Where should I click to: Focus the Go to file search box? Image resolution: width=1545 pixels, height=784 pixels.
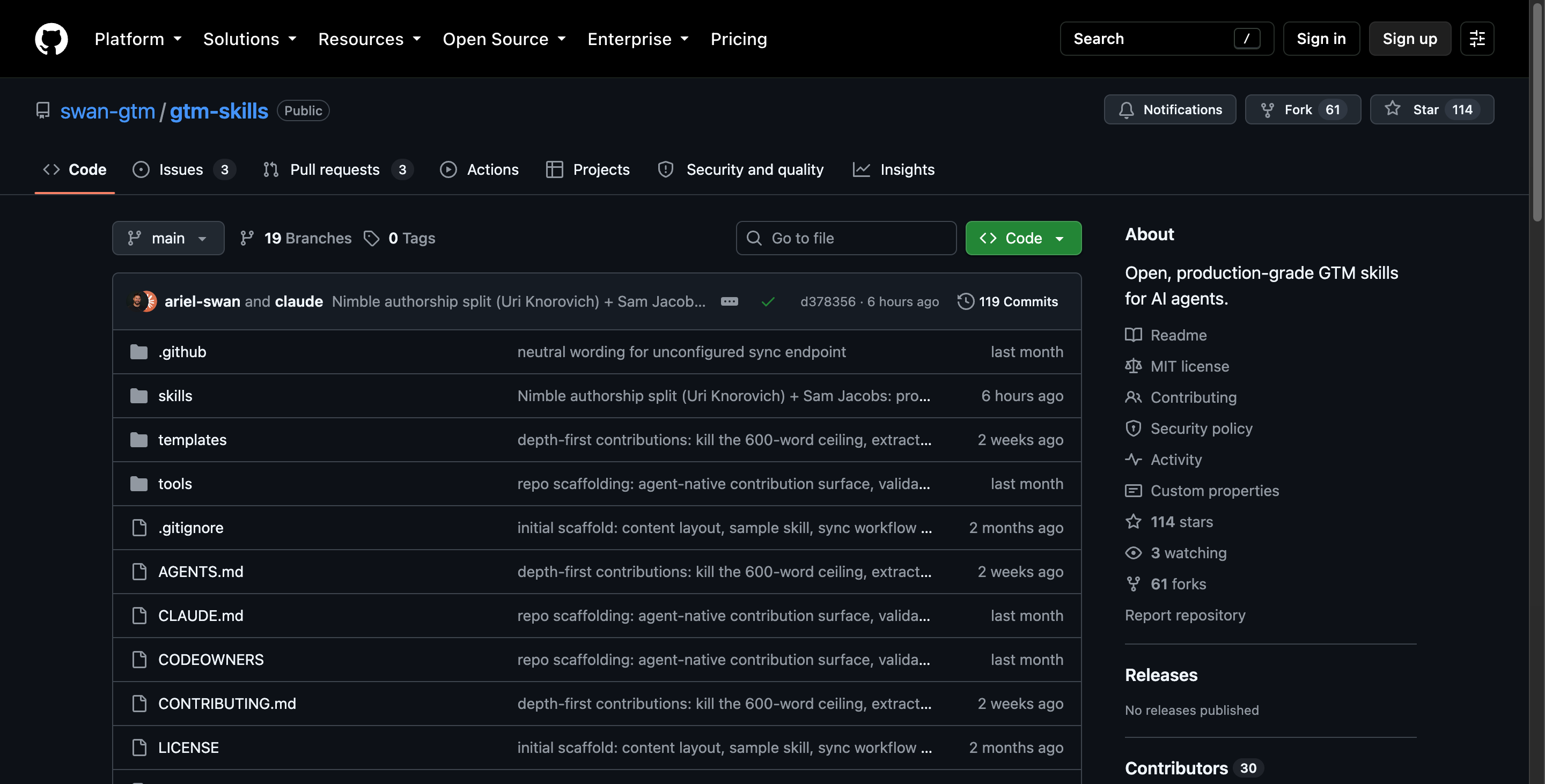click(x=845, y=238)
